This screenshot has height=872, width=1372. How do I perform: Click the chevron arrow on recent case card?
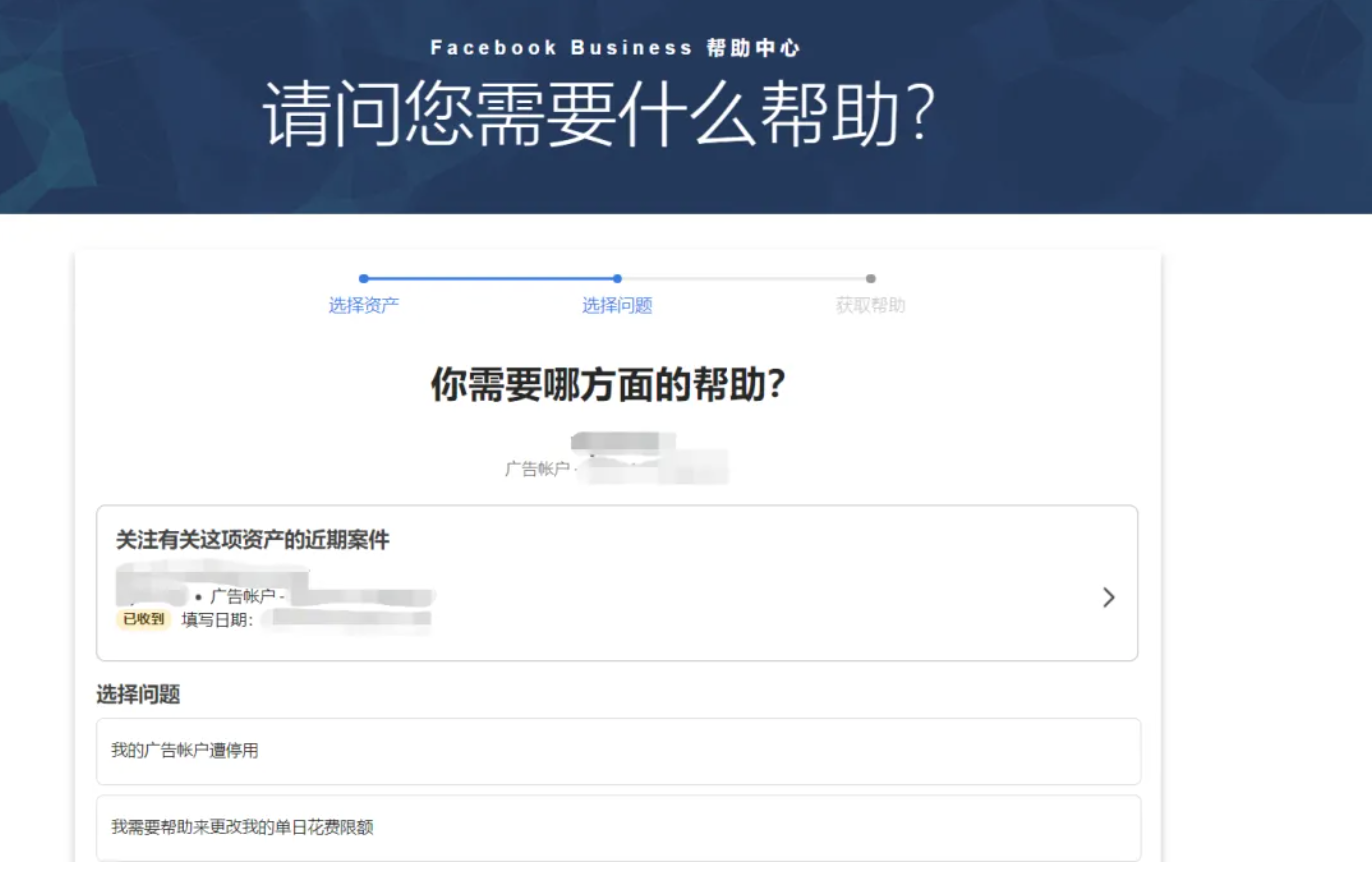pyautogui.click(x=1108, y=598)
